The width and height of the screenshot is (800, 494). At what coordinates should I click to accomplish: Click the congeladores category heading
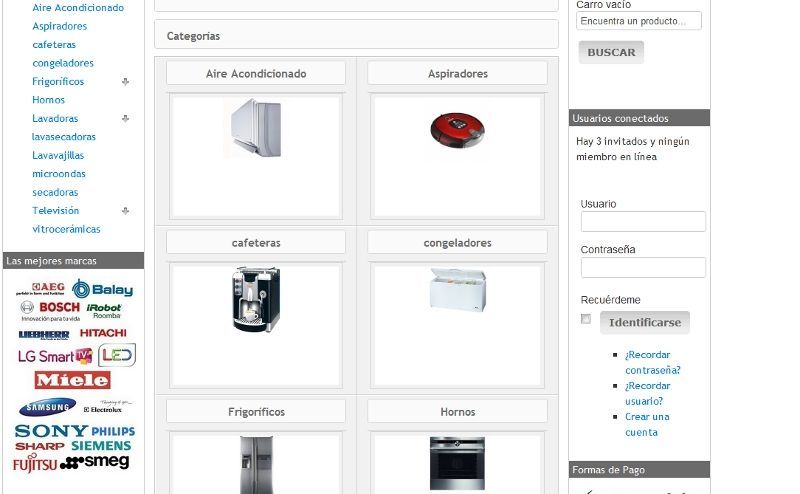click(457, 243)
